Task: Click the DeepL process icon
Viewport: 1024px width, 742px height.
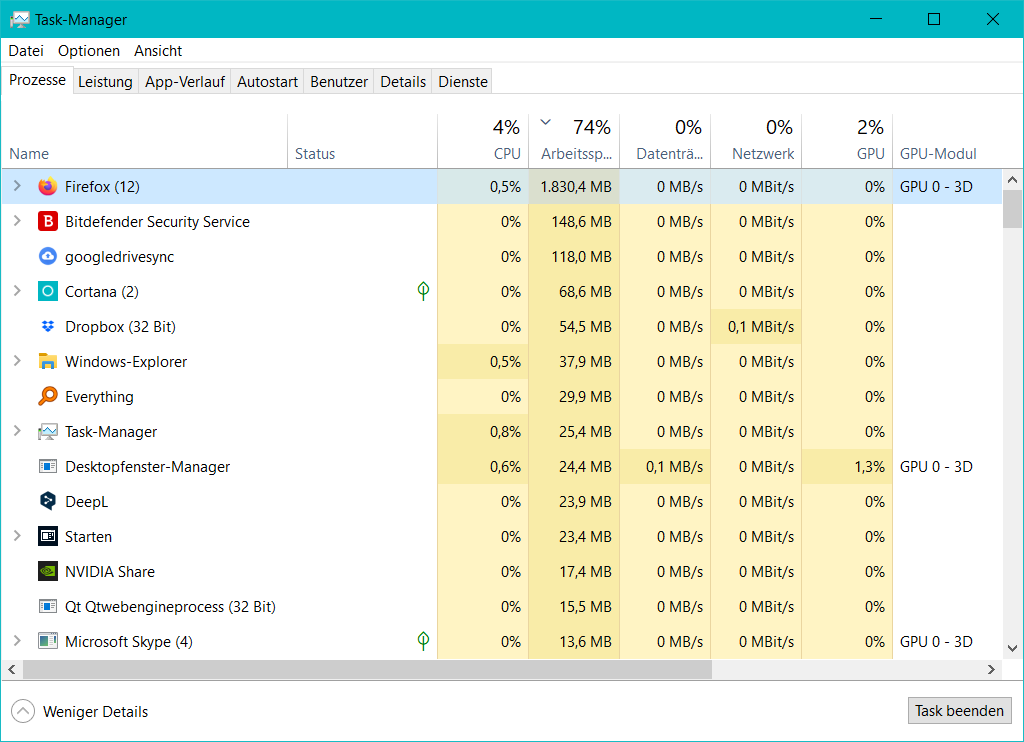Action: [48, 501]
